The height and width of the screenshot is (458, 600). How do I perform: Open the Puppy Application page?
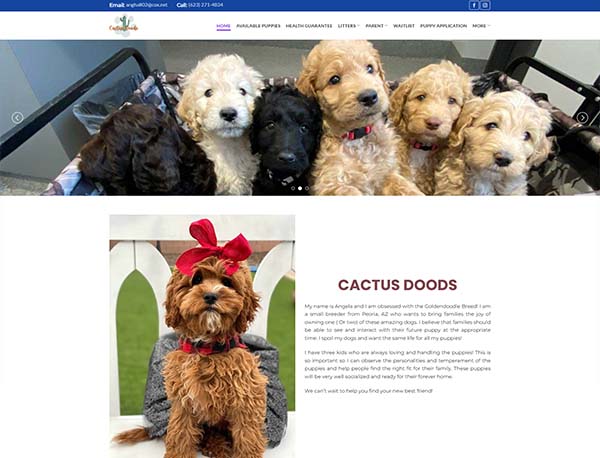pos(443,26)
